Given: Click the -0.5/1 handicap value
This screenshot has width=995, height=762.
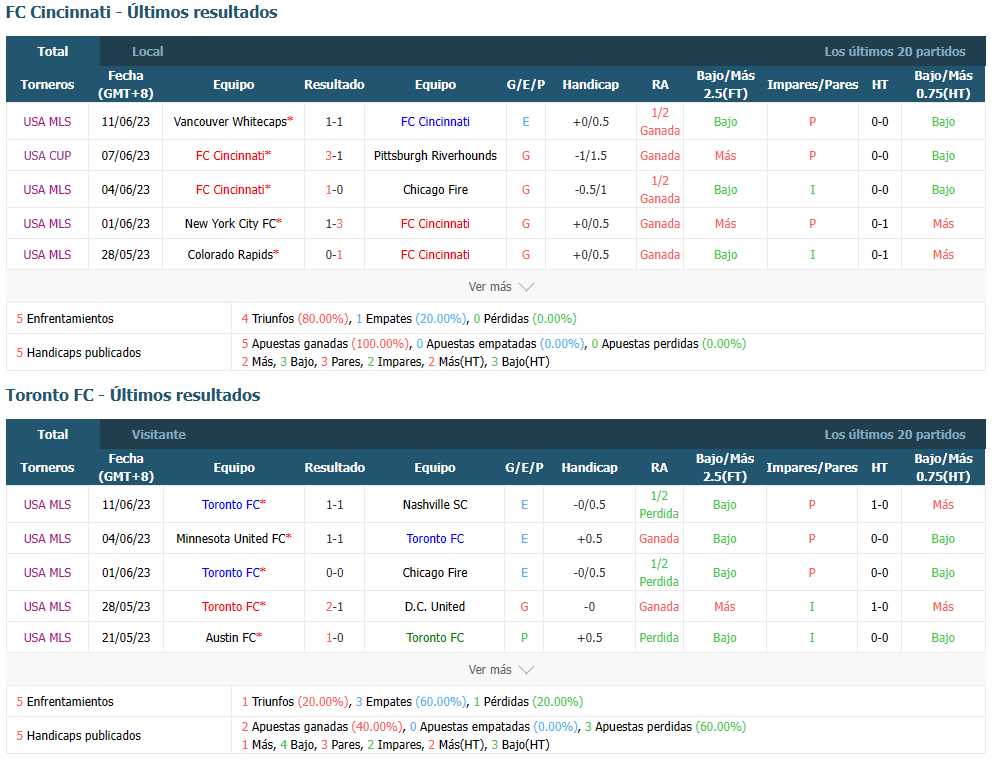Looking at the screenshot, I should click(591, 190).
